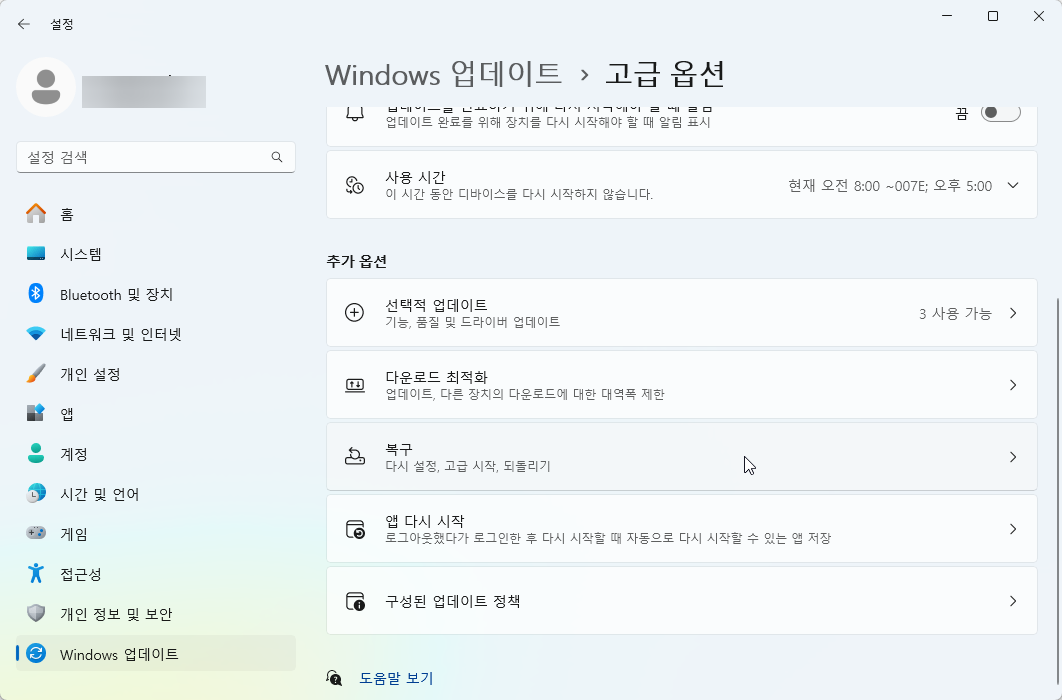Go to 네트워크 및 인터넷 settings
Viewport: 1062px width, 700px height.
coord(156,334)
